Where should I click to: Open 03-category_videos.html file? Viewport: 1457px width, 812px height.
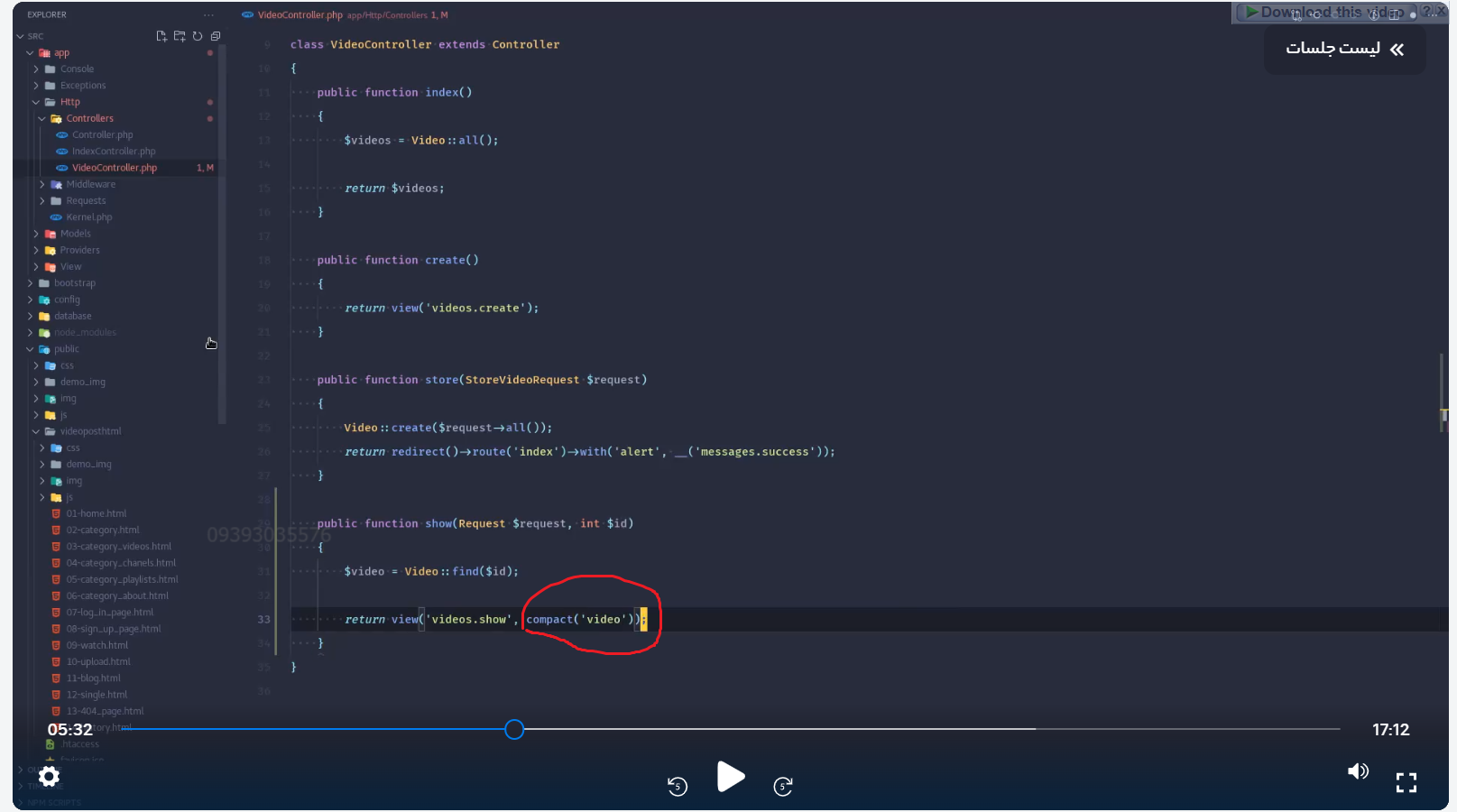(118, 547)
